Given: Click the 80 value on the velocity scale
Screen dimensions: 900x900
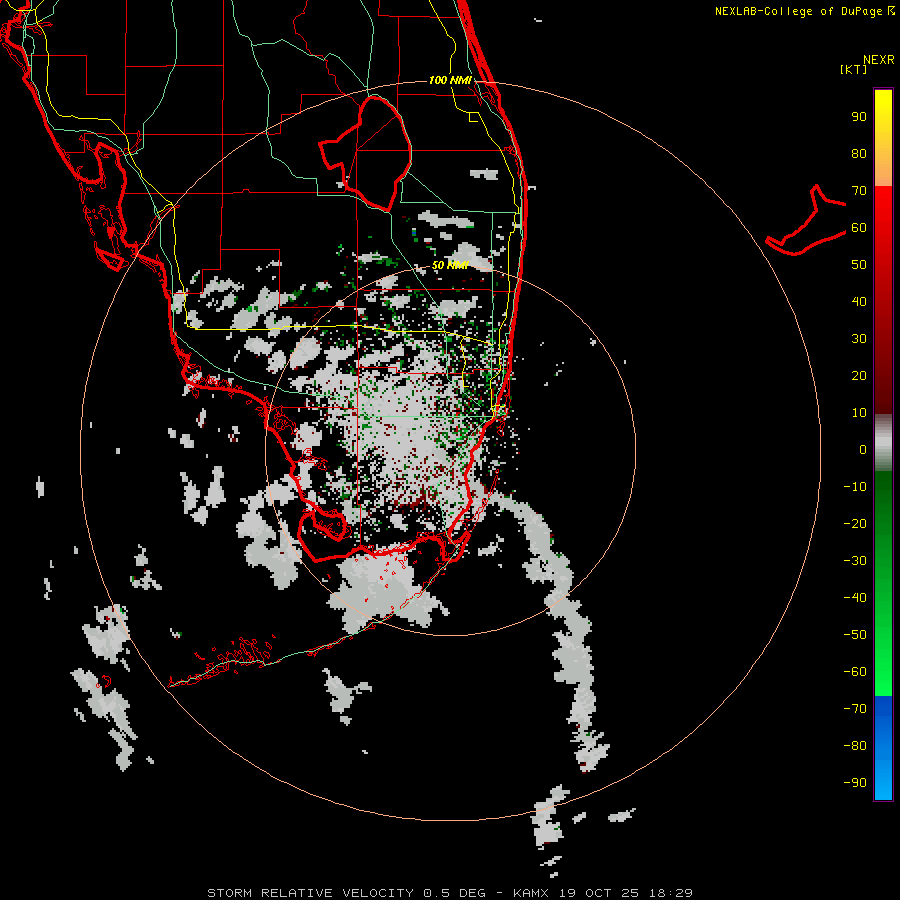Looking at the screenshot, I should pyautogui.click(x=859, y=153).
